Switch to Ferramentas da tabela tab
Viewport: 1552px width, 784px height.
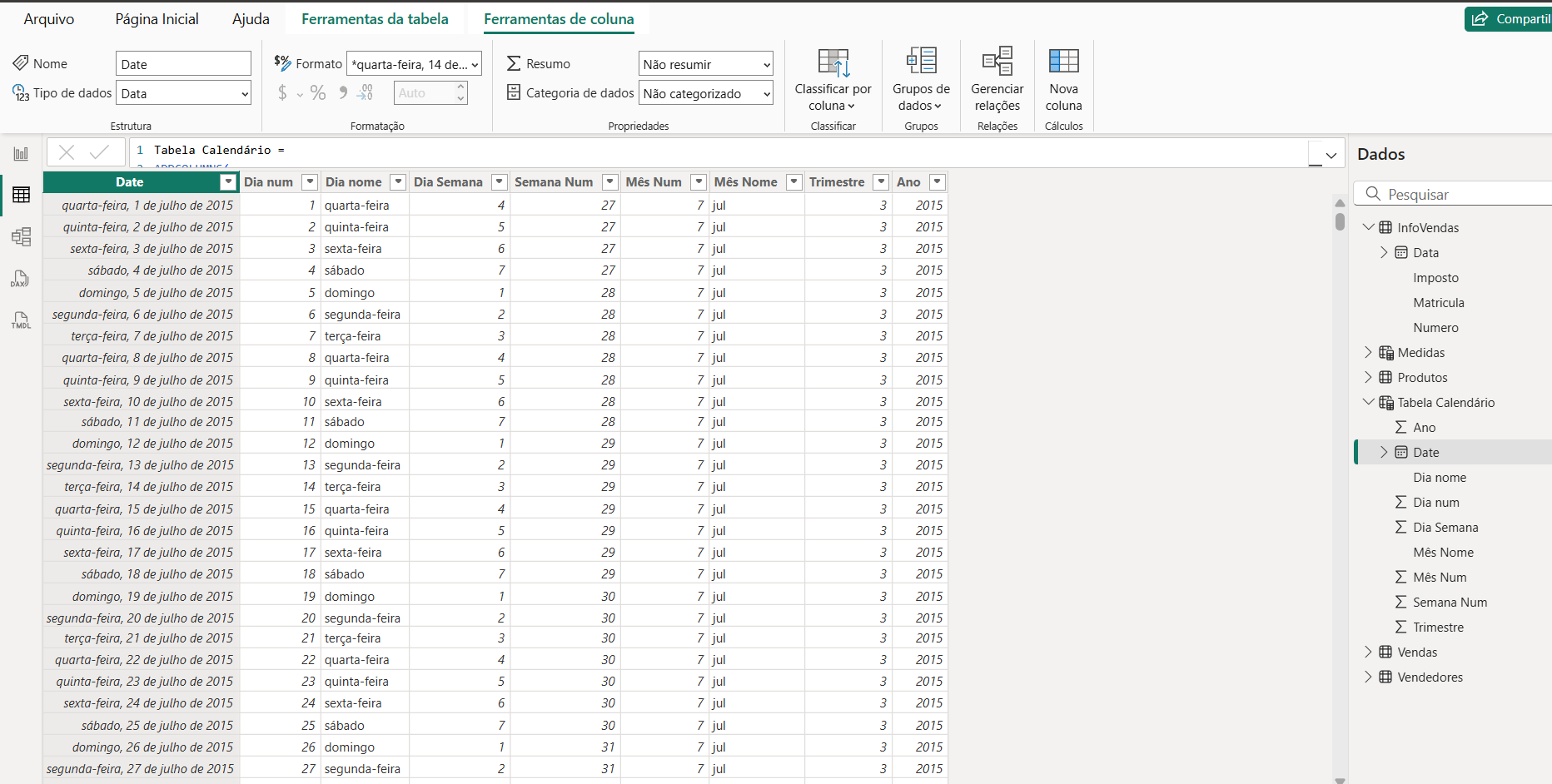[x=375, y=19]
